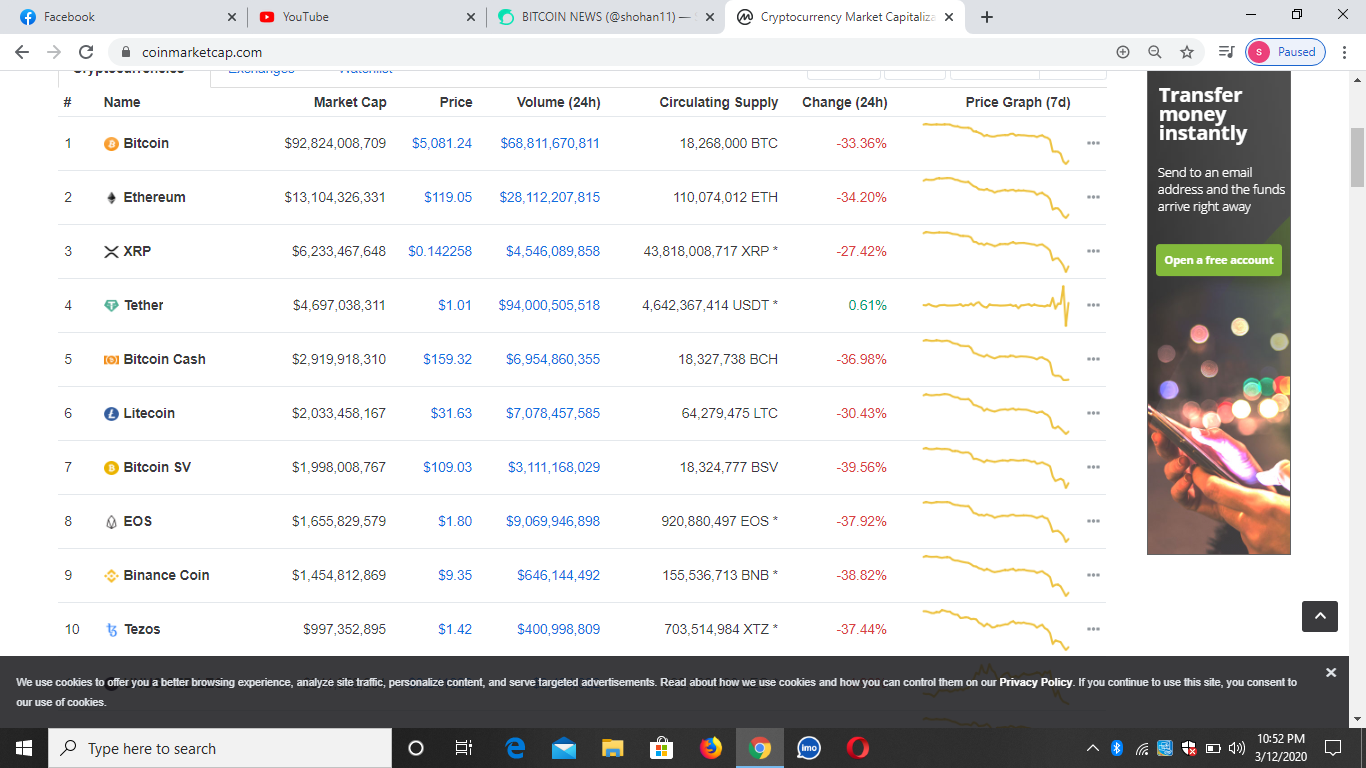Viewport: 1366px width, 768px height.
Task: Click the XRP logo icon
Action: (111, 252)
